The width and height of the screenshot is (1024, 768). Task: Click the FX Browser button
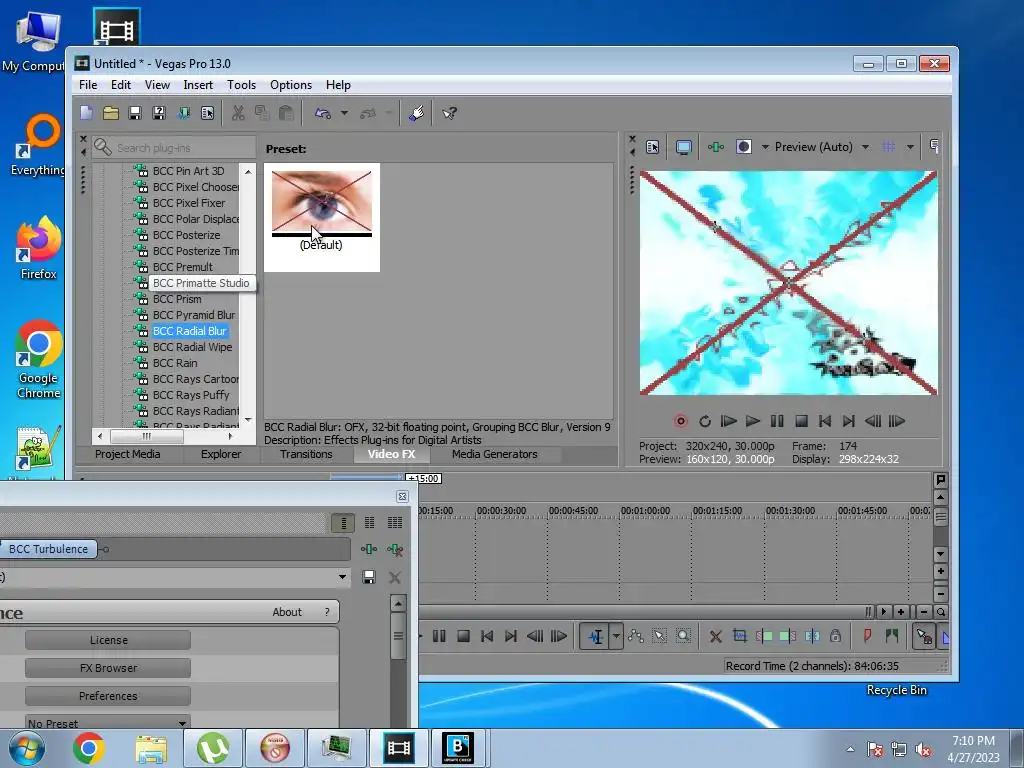108,668
